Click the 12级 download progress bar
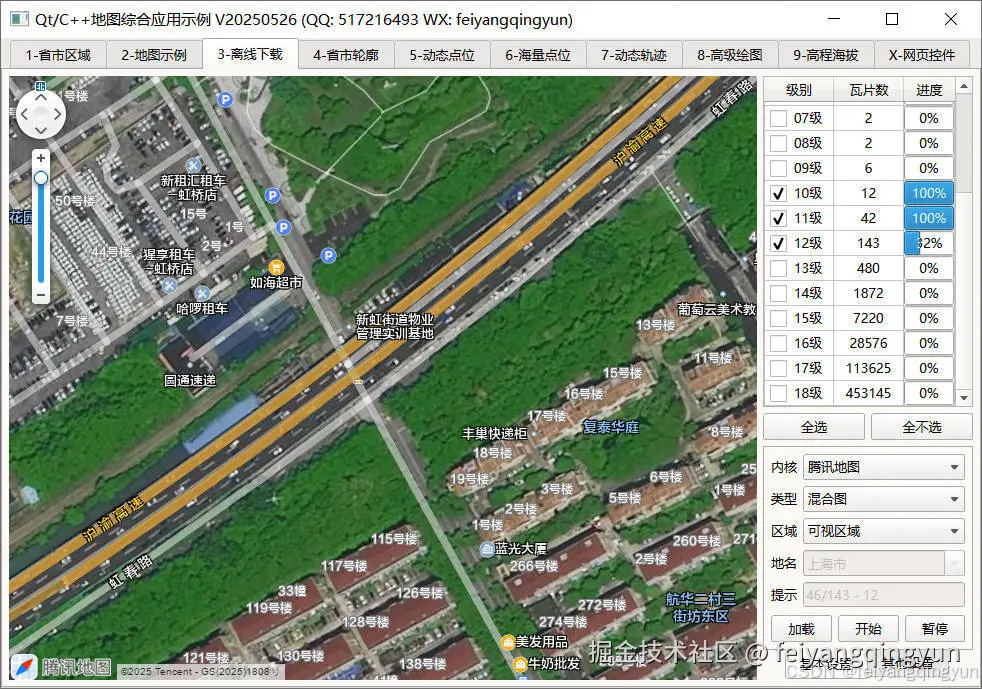Screen dimensions: 982x689 coord(929,244)
